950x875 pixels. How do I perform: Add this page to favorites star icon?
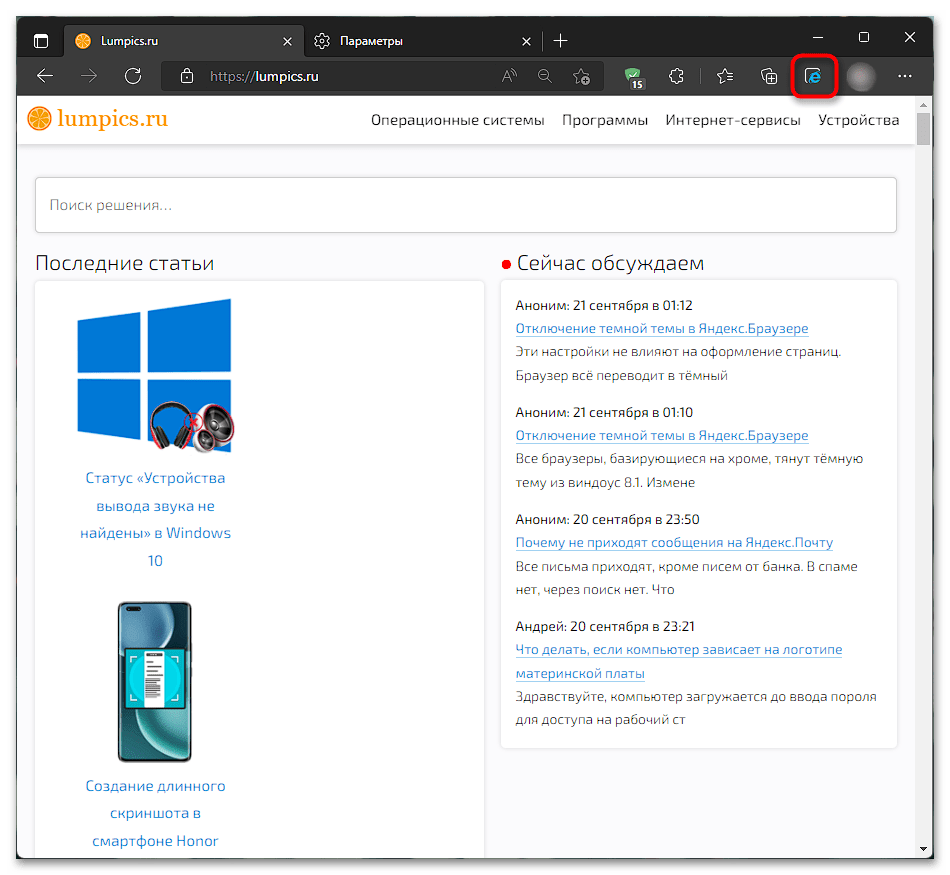582,76
